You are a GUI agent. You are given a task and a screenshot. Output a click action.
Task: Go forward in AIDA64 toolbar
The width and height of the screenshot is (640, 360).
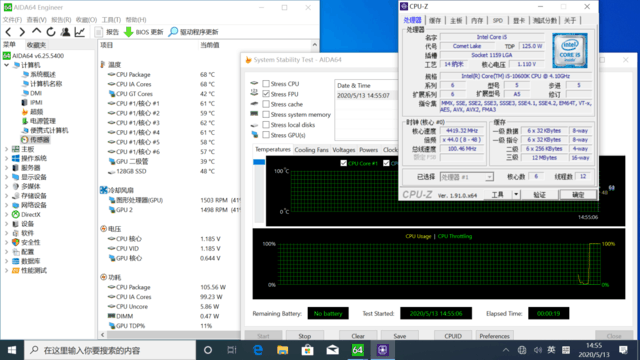pos(22,31)
